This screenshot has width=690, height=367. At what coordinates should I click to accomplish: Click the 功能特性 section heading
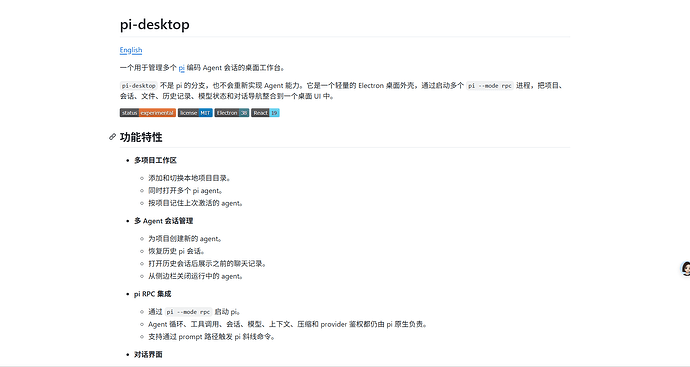(141, 137)
